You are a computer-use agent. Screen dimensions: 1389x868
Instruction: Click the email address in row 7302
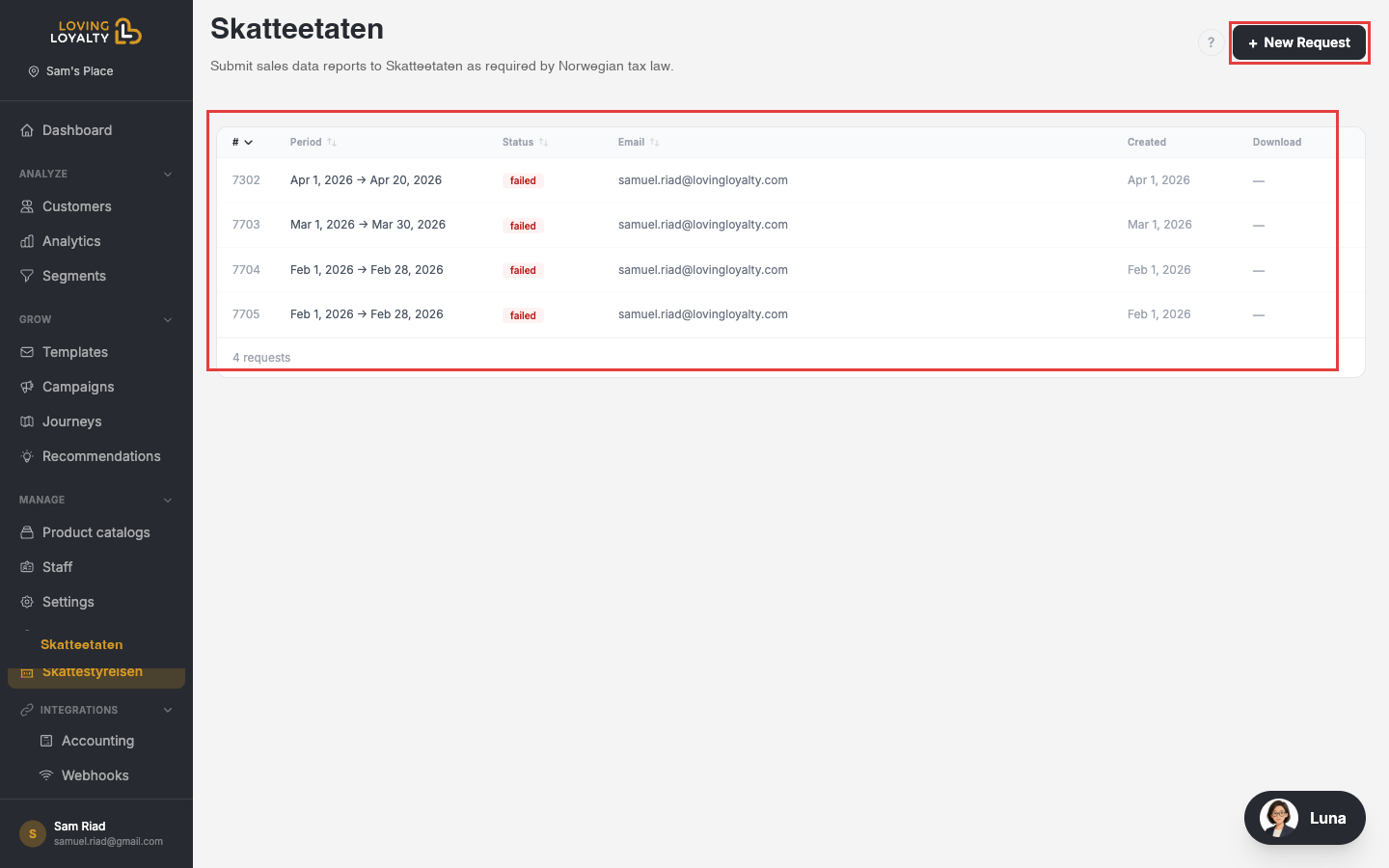[x=703, y=180]
